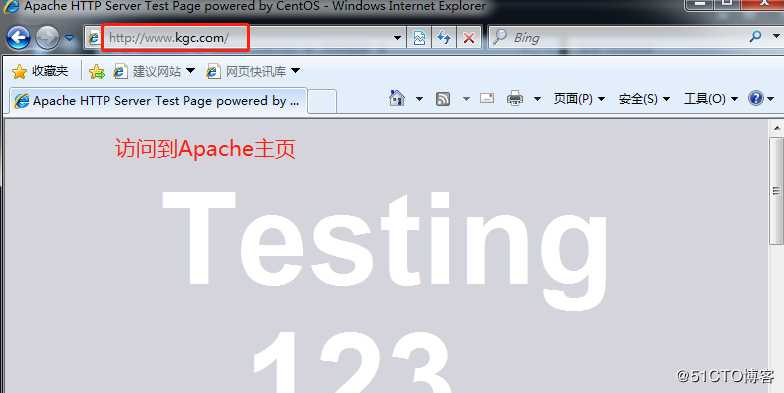Click the add to favorites bar icon
784x393 pixels.
pos(96,72)
